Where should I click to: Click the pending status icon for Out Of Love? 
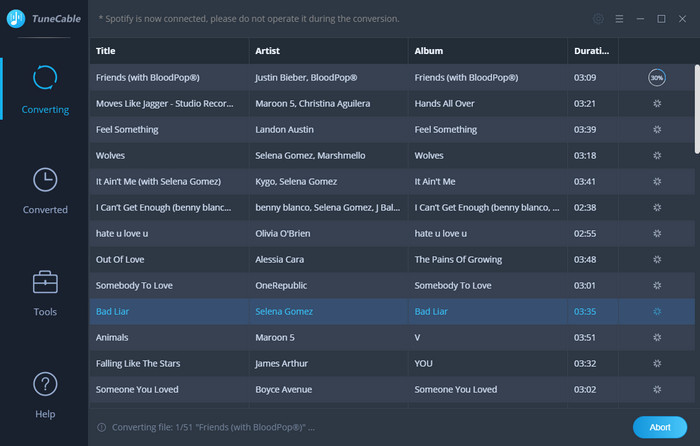pos(657,259)
